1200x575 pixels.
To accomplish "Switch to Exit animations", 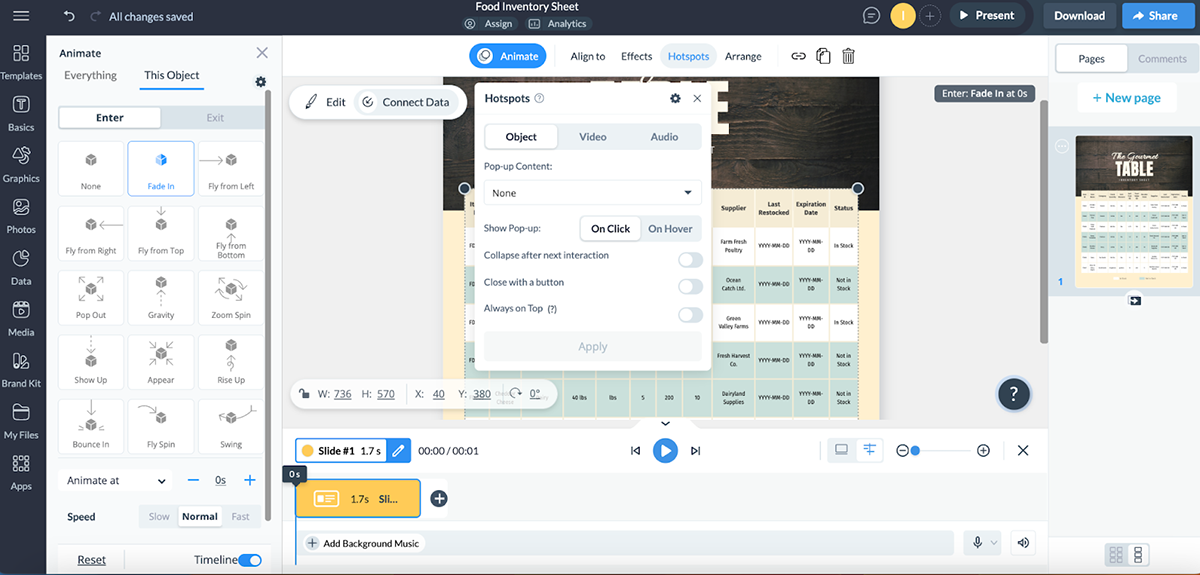I will point(215,118).
